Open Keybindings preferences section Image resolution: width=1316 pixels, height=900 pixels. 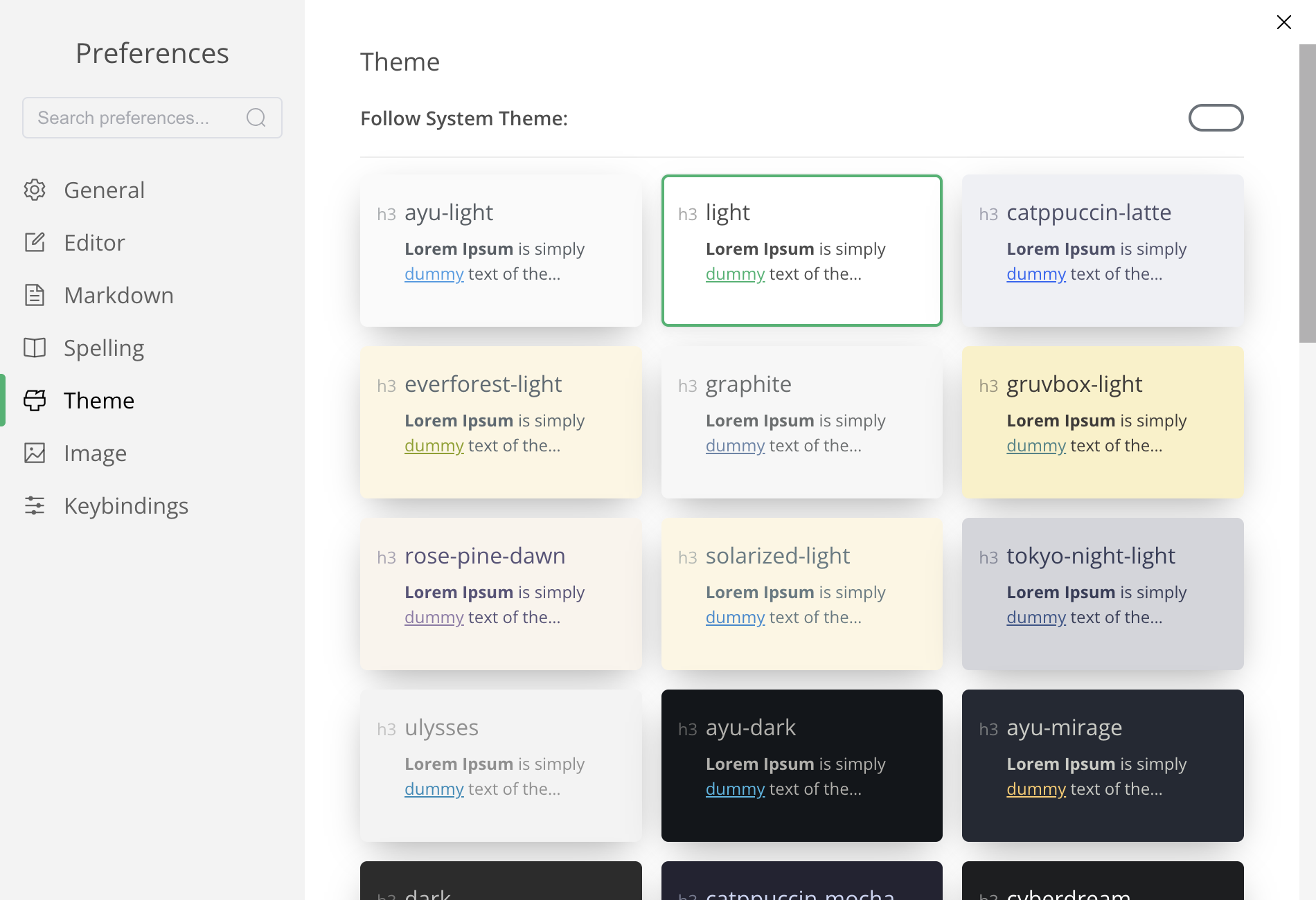[152, 505]
